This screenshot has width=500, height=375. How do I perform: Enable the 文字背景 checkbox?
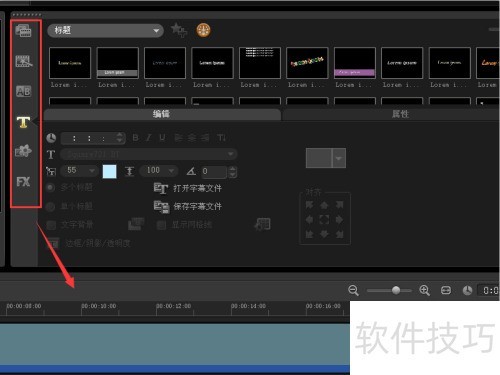tap(51, 225)
